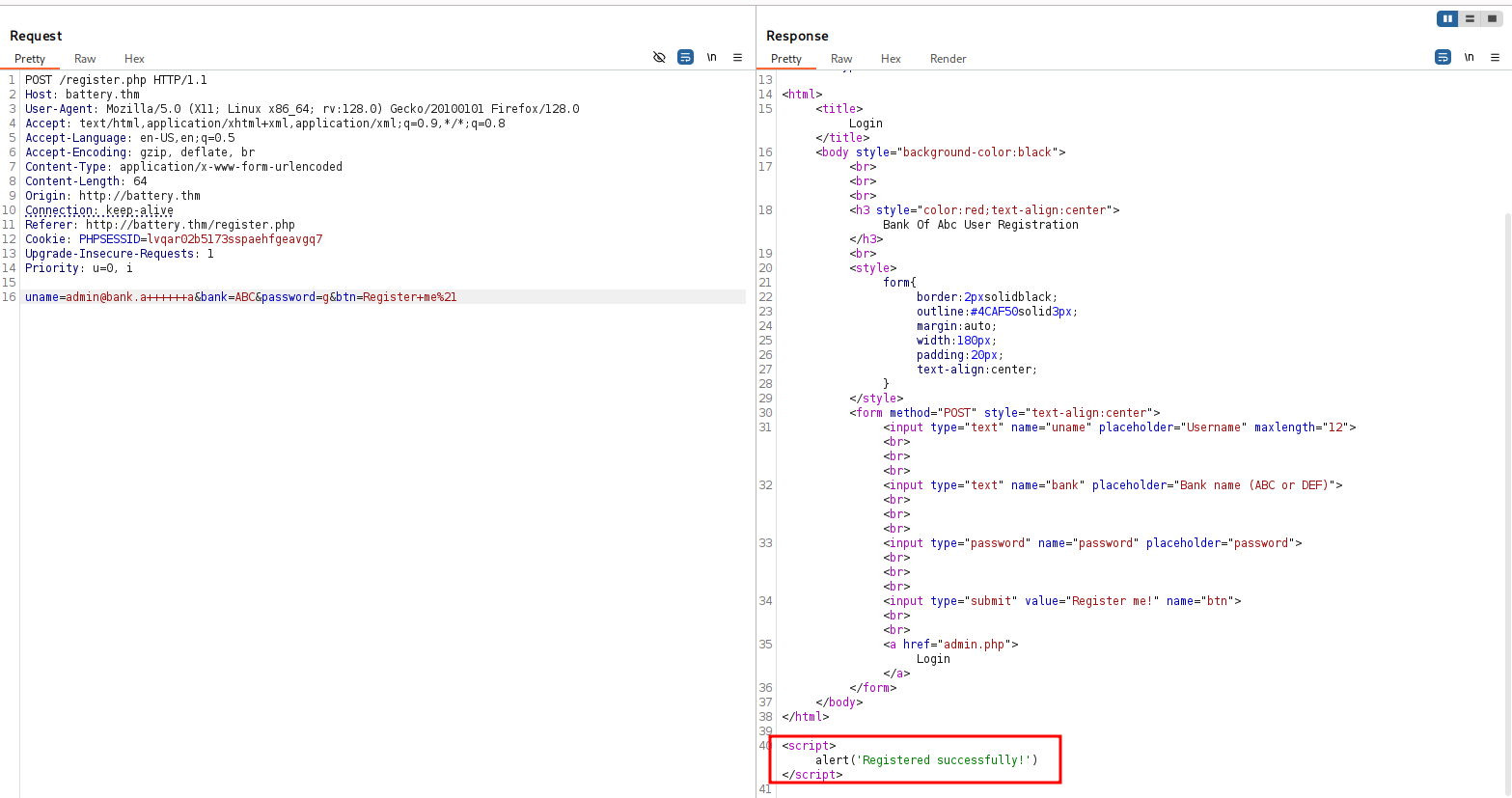Screen dimensions: 1512x798
Task: Show non-printable characters in Response panel
Action: pos(1469,58)
